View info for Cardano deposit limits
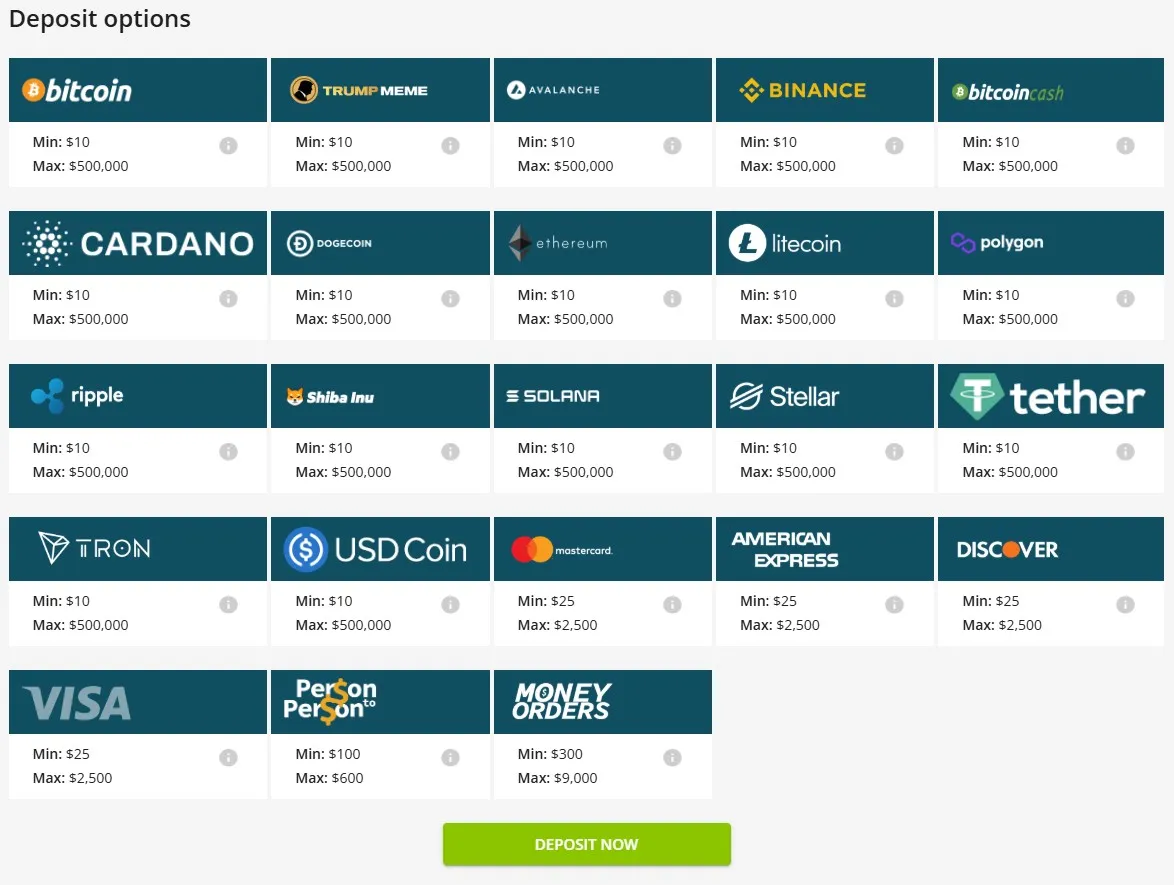 (228, 299)
